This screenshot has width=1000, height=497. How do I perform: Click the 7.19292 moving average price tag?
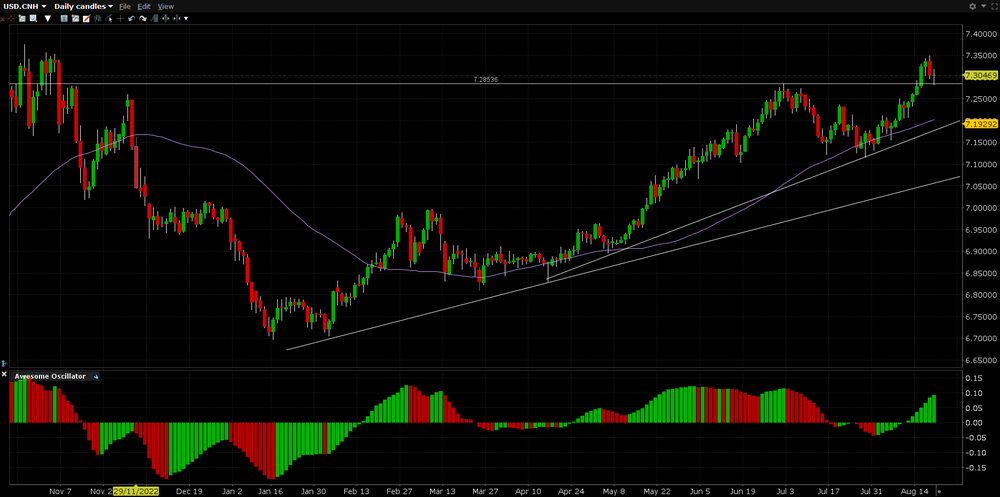981,124
